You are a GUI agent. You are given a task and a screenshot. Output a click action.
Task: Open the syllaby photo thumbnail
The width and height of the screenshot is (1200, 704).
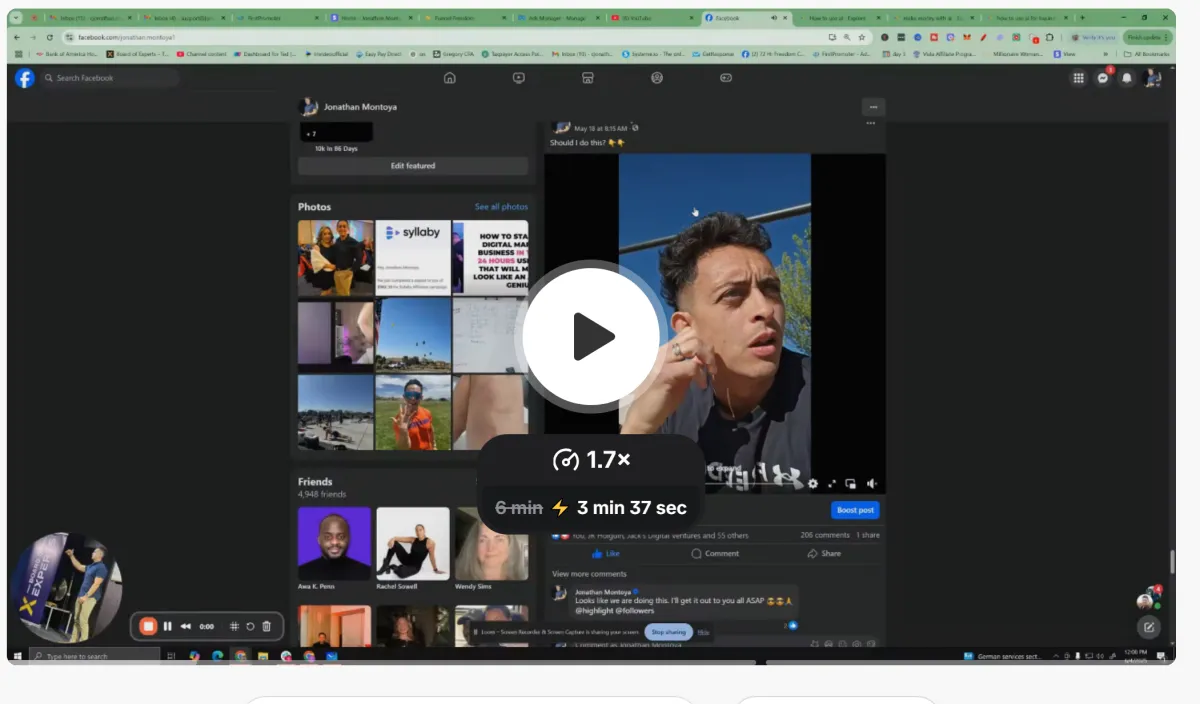(x=413, y=258)
